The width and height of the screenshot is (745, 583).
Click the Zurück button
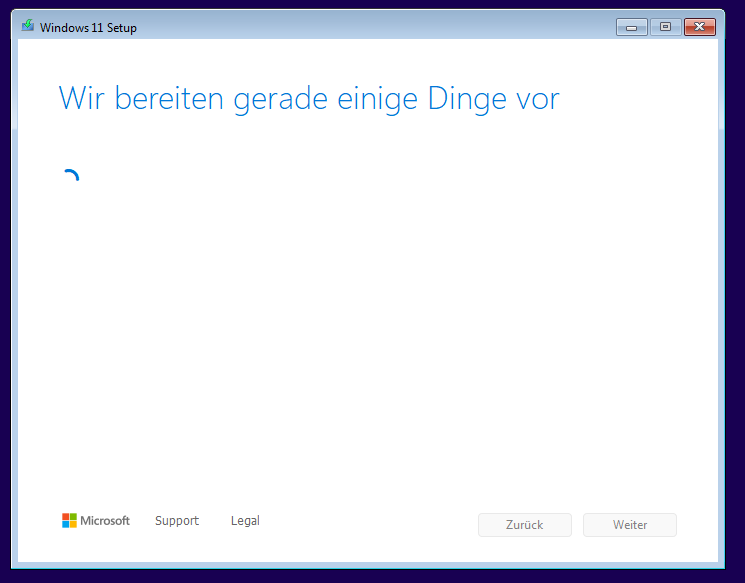point(525,525)
